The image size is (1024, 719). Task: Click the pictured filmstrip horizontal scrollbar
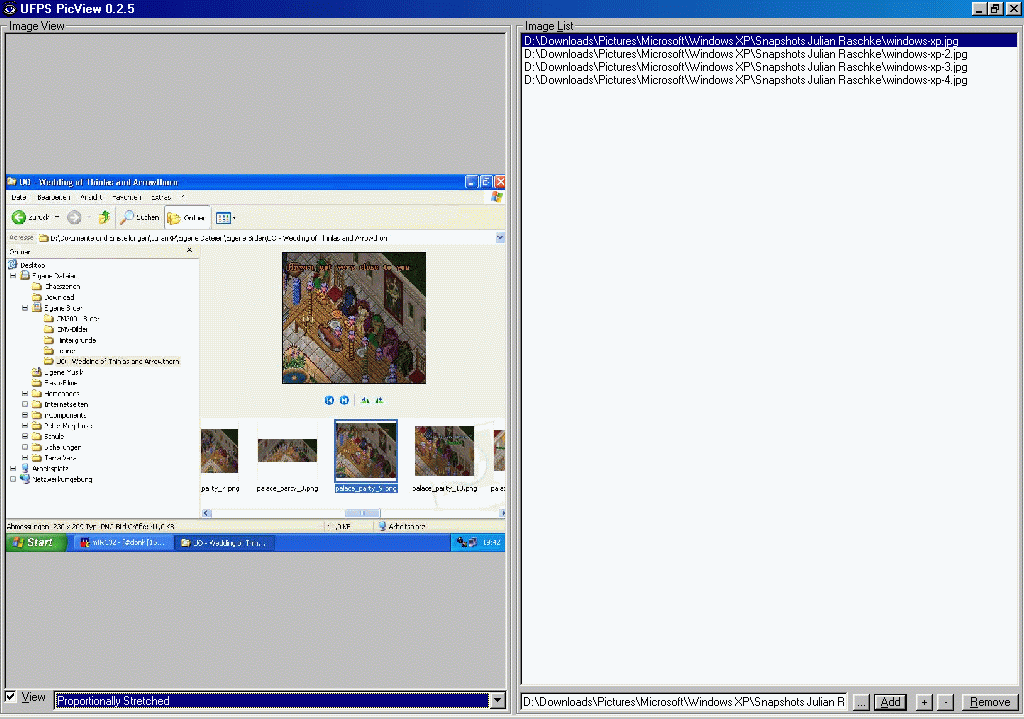point(354,513)
